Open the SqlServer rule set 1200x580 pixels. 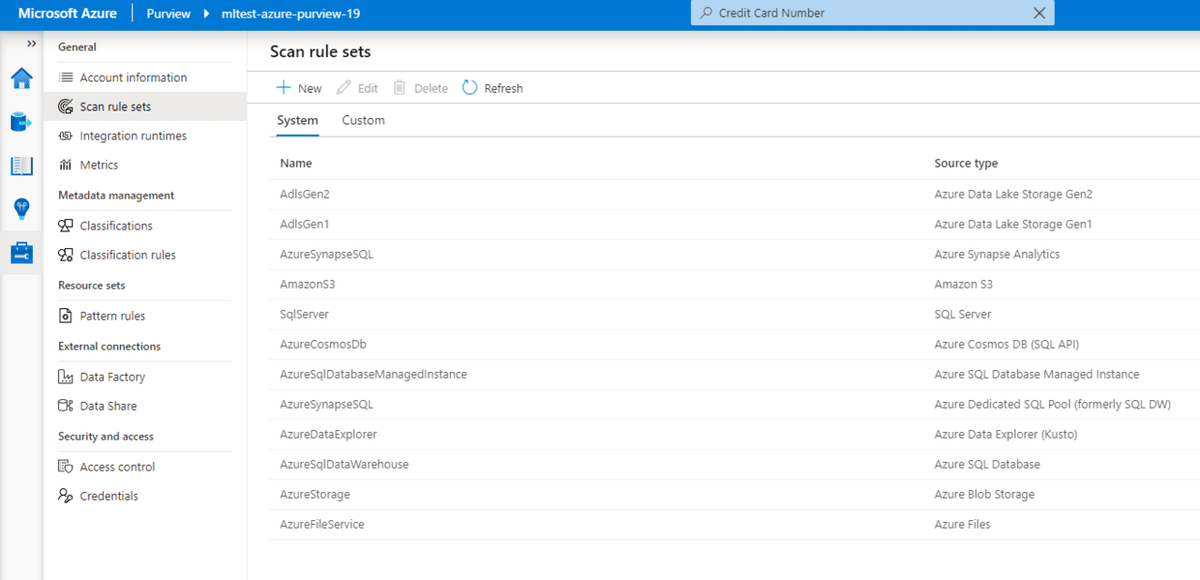point(304,314)
